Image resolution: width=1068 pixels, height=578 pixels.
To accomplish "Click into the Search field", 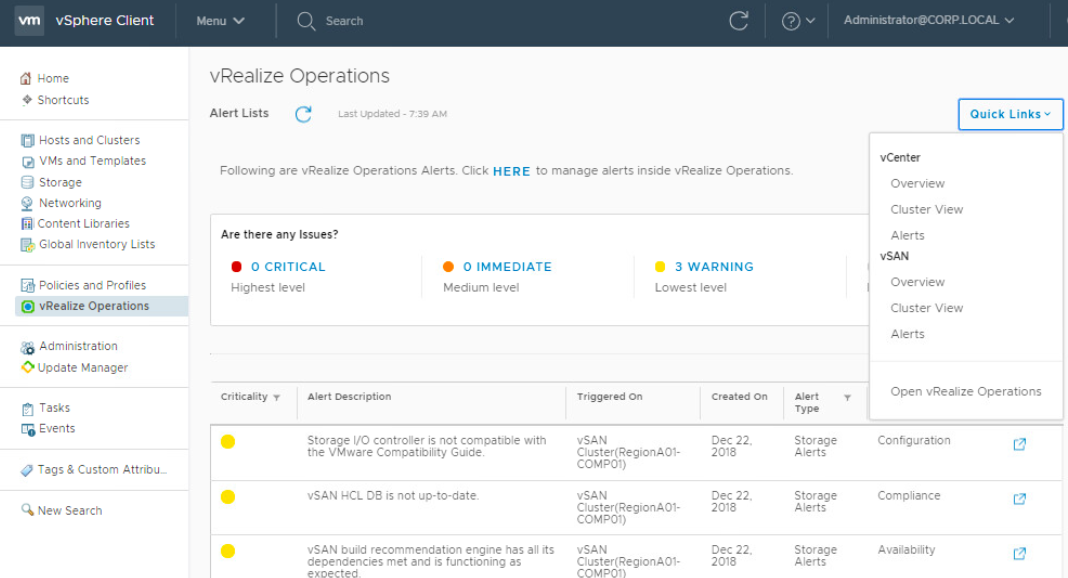I will pos(344,21).
